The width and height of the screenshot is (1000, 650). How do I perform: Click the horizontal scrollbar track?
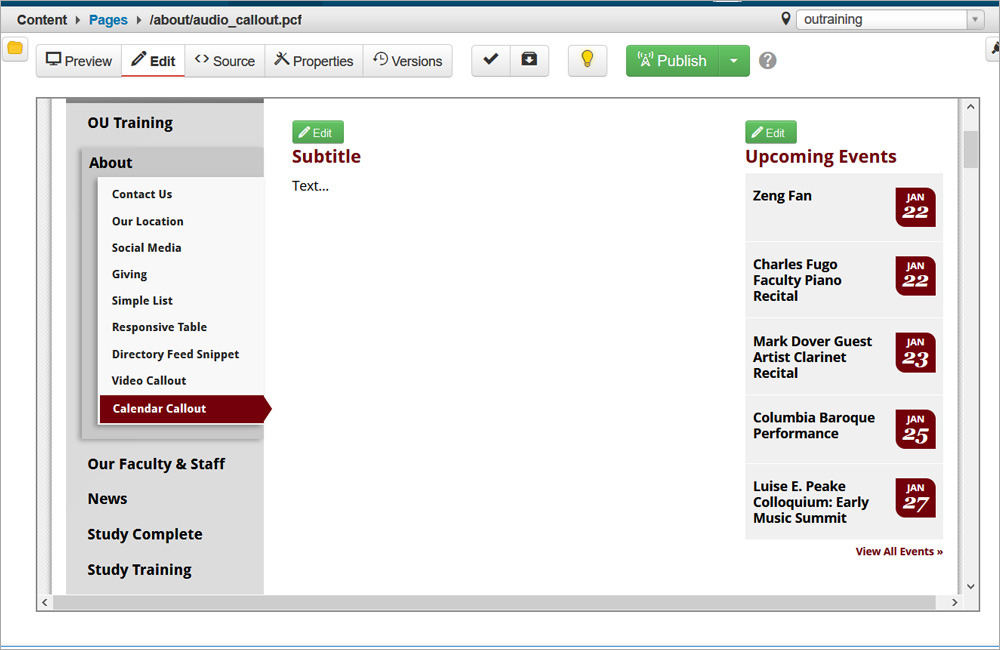coord(494,602)
